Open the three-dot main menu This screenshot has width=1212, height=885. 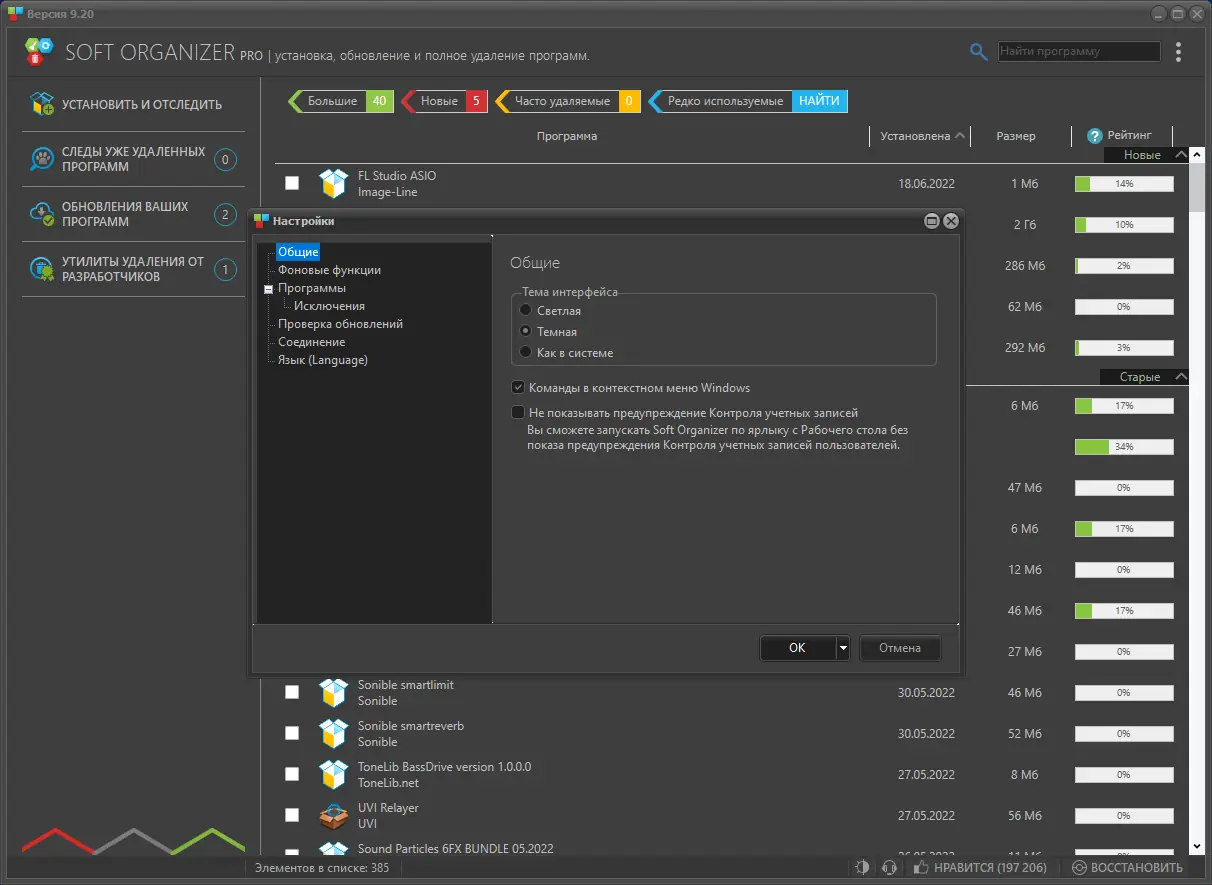pos(1179,52)
